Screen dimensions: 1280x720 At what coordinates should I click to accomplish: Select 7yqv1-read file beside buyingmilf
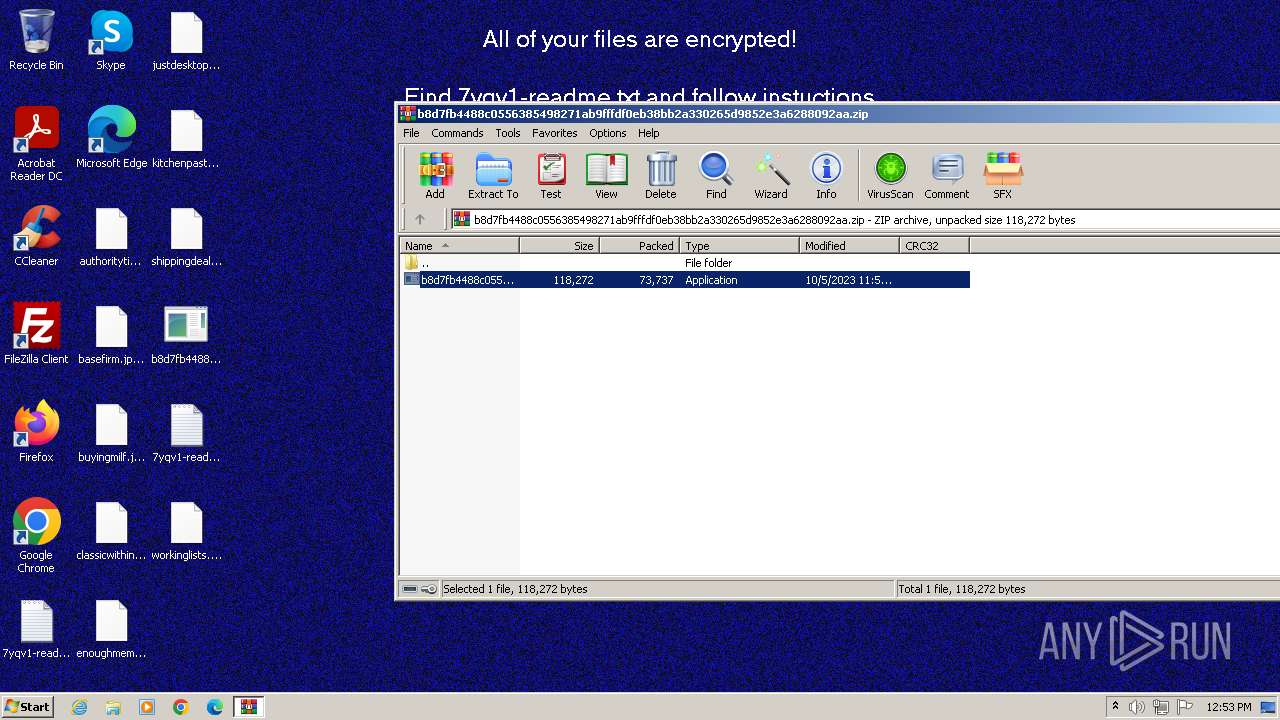tap(186, 432)
